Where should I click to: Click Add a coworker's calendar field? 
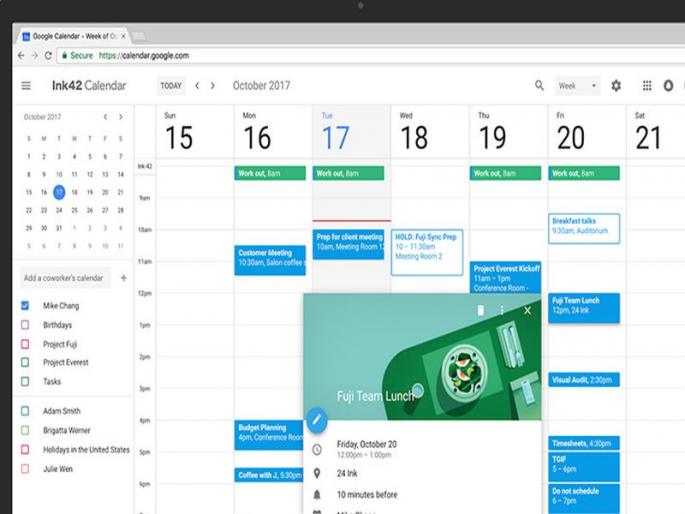(x=65, y=278)
